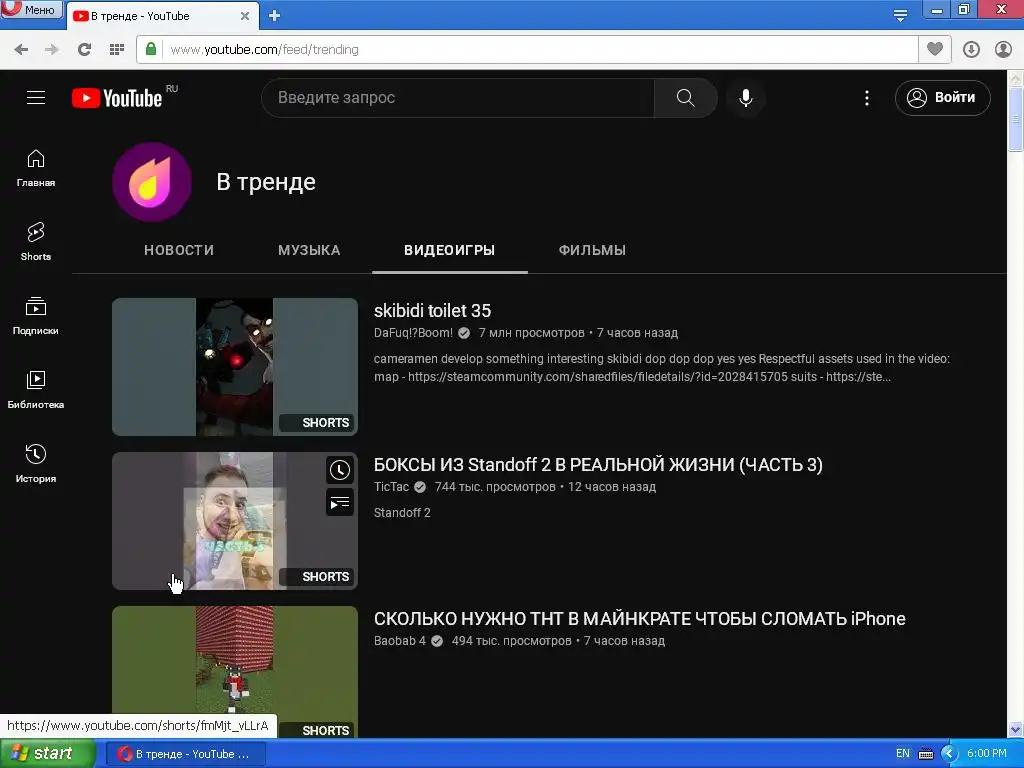Click page scrollbar up arrow
Image resolution: width=1024 pixels, height=768 pixels.
[1016, 78]
